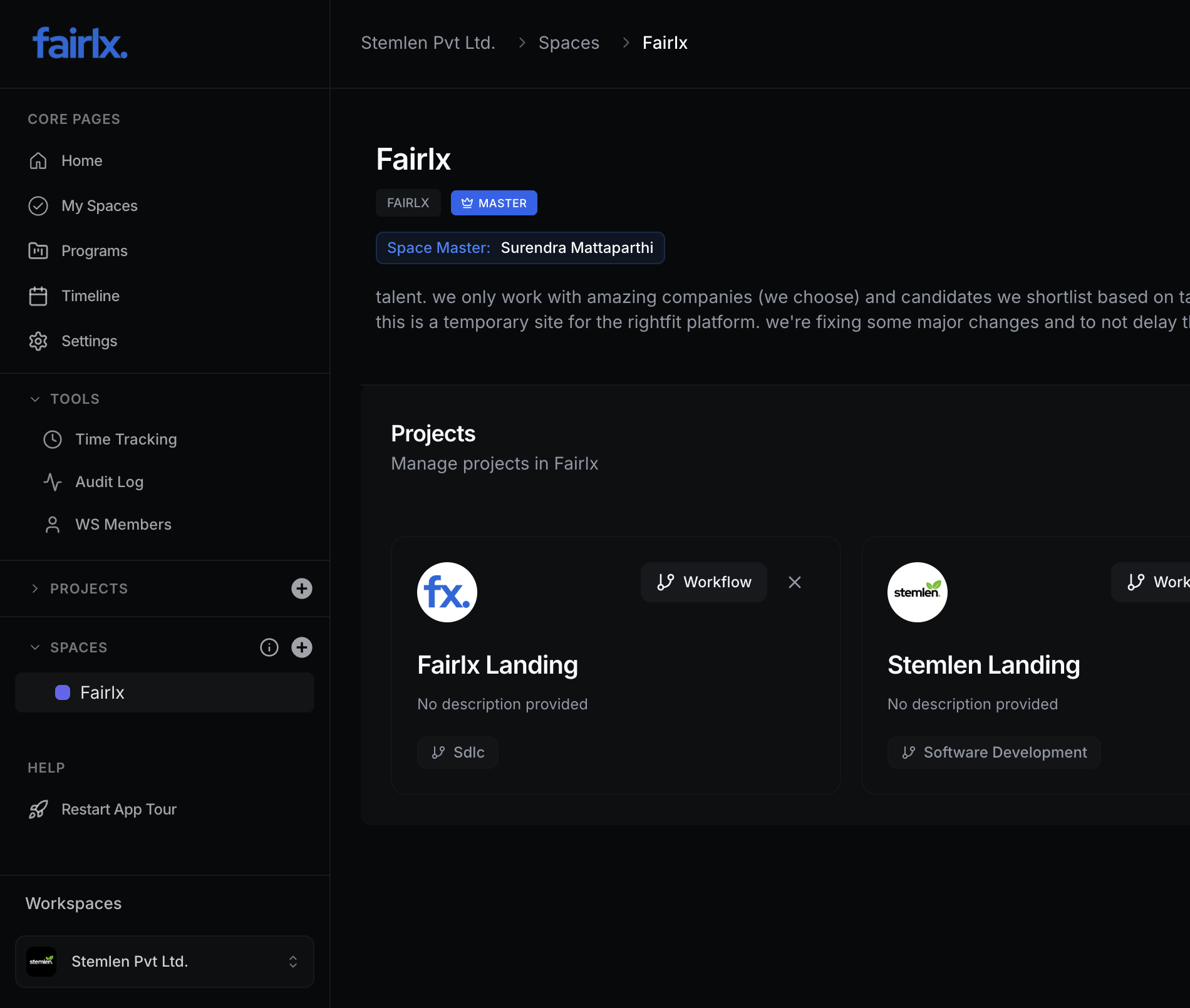Navigate to Stemlen Pvt Ltd. breadcrumb
This screenshot has height=1008, width=1190.
[x=428, y=43]
